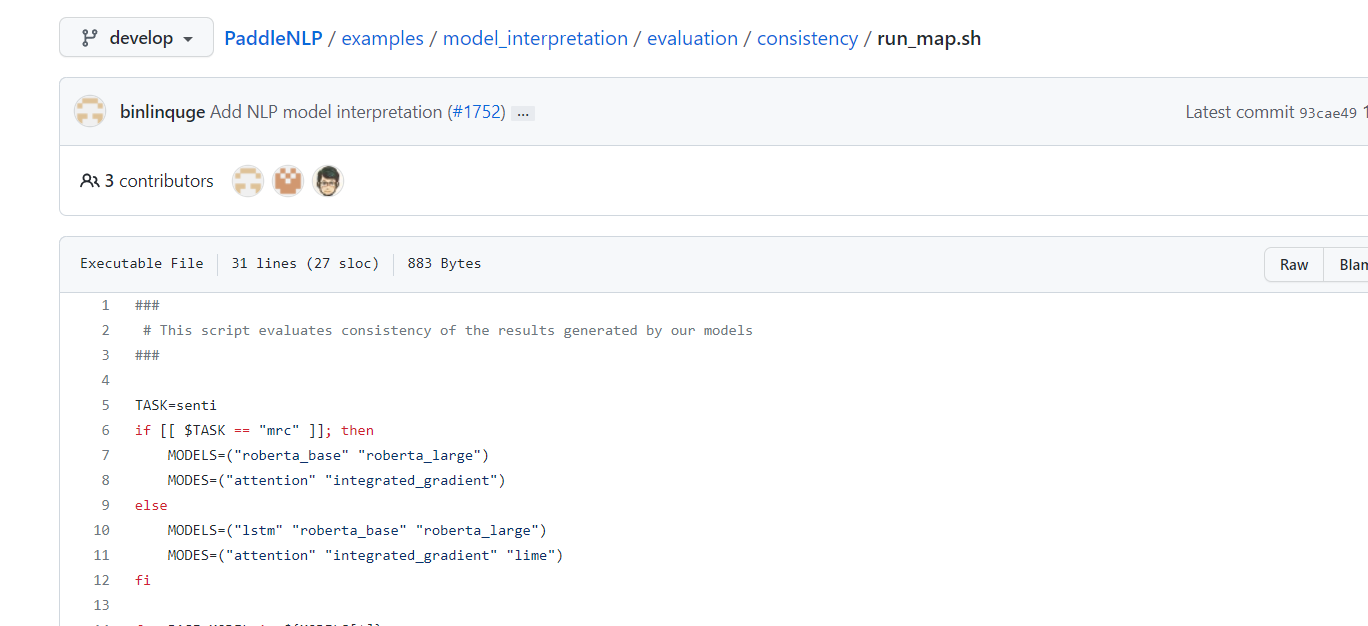
Task: Click the git branch icon
Action: (90, 38)
